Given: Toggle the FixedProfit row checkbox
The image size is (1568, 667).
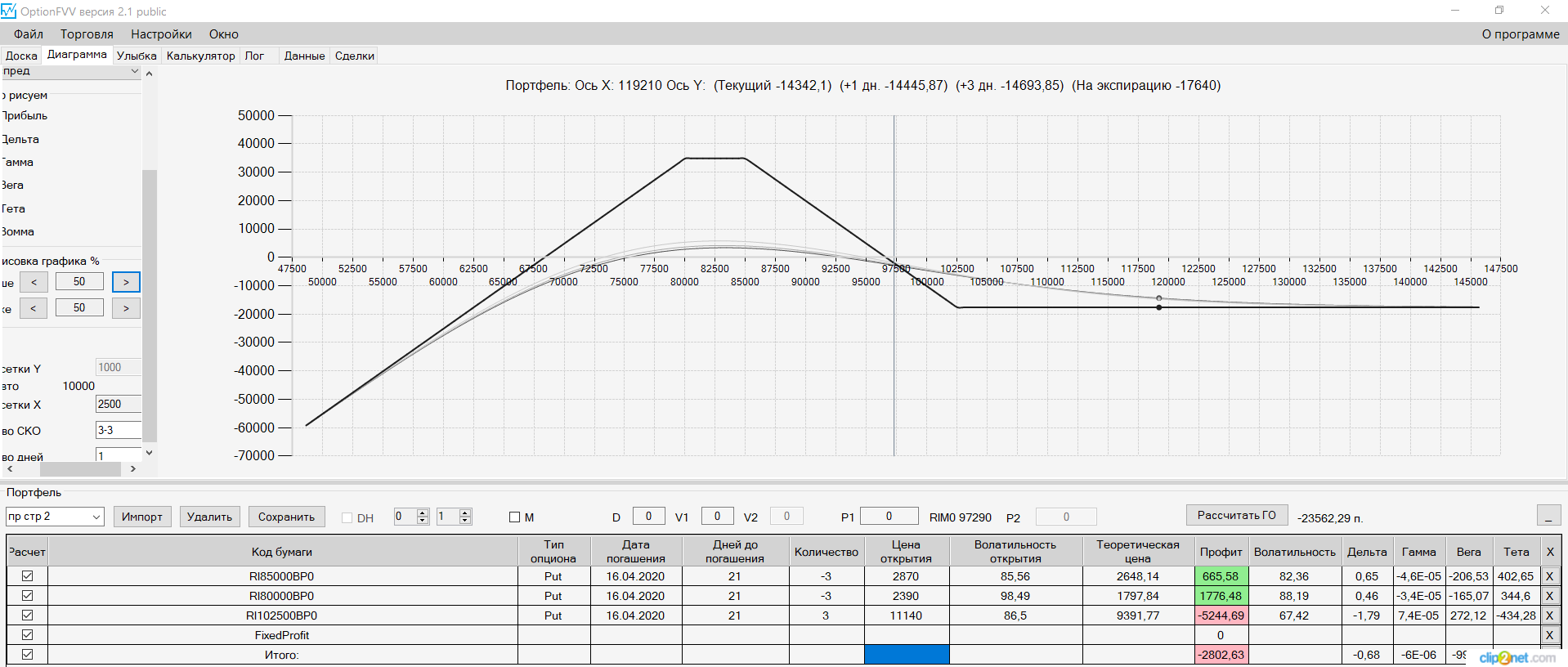Looking at the screenshot, I should click(x=28, y=635).
